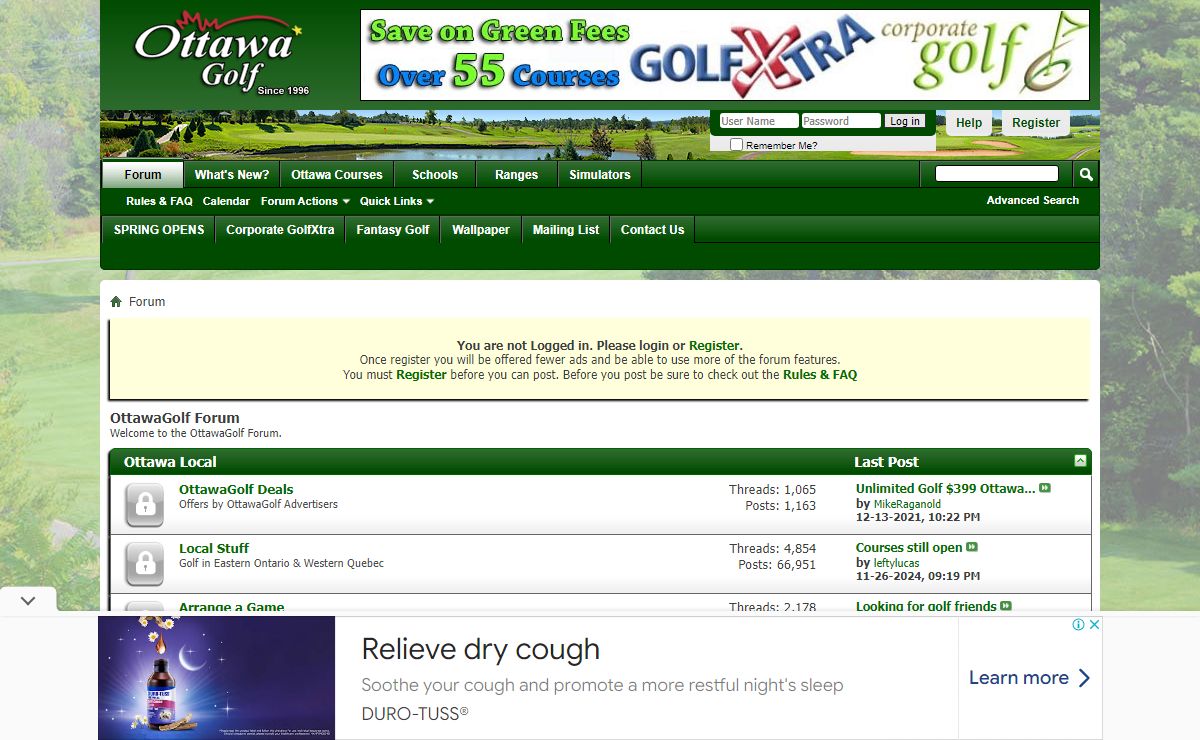Open the Corporate GolfXtra menu item
The image size is (1200, 740).
tap(280, 229)
